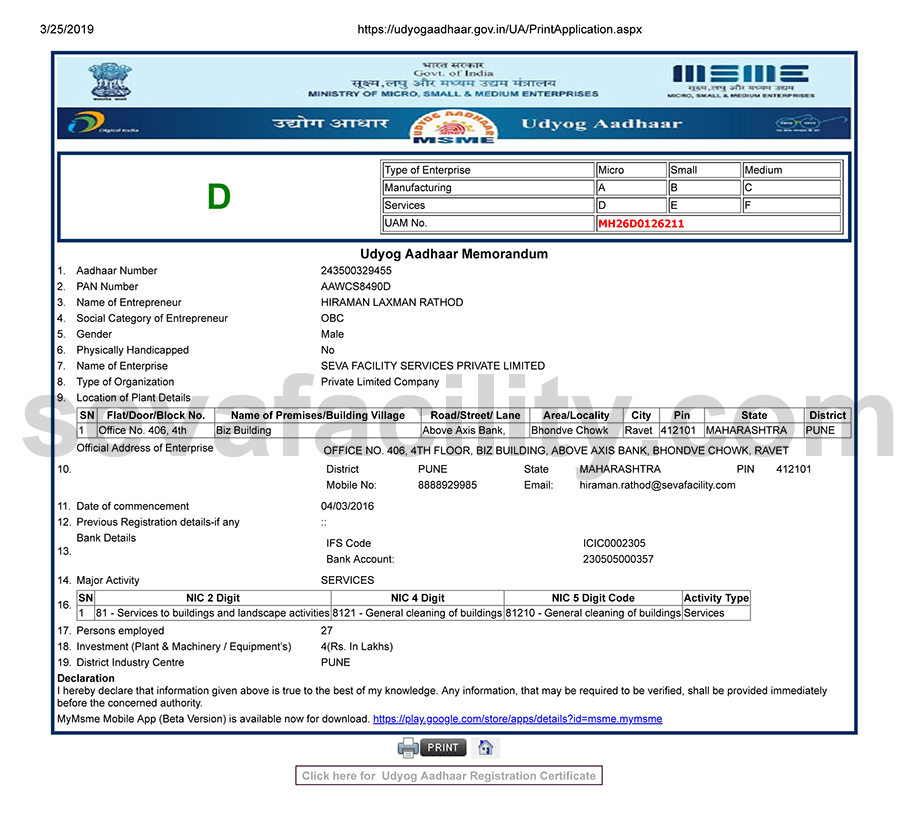This screenshot has width=900, height=814.
Task: Select the commencement date 04/03/2016
Action: point(347,506)
